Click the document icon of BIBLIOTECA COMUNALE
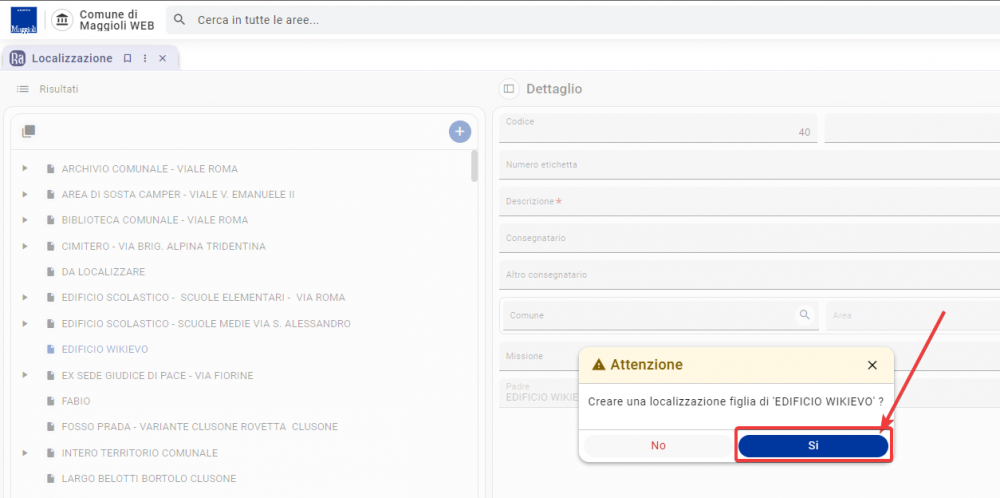1000x498 pixels. (x=50, y=220)
